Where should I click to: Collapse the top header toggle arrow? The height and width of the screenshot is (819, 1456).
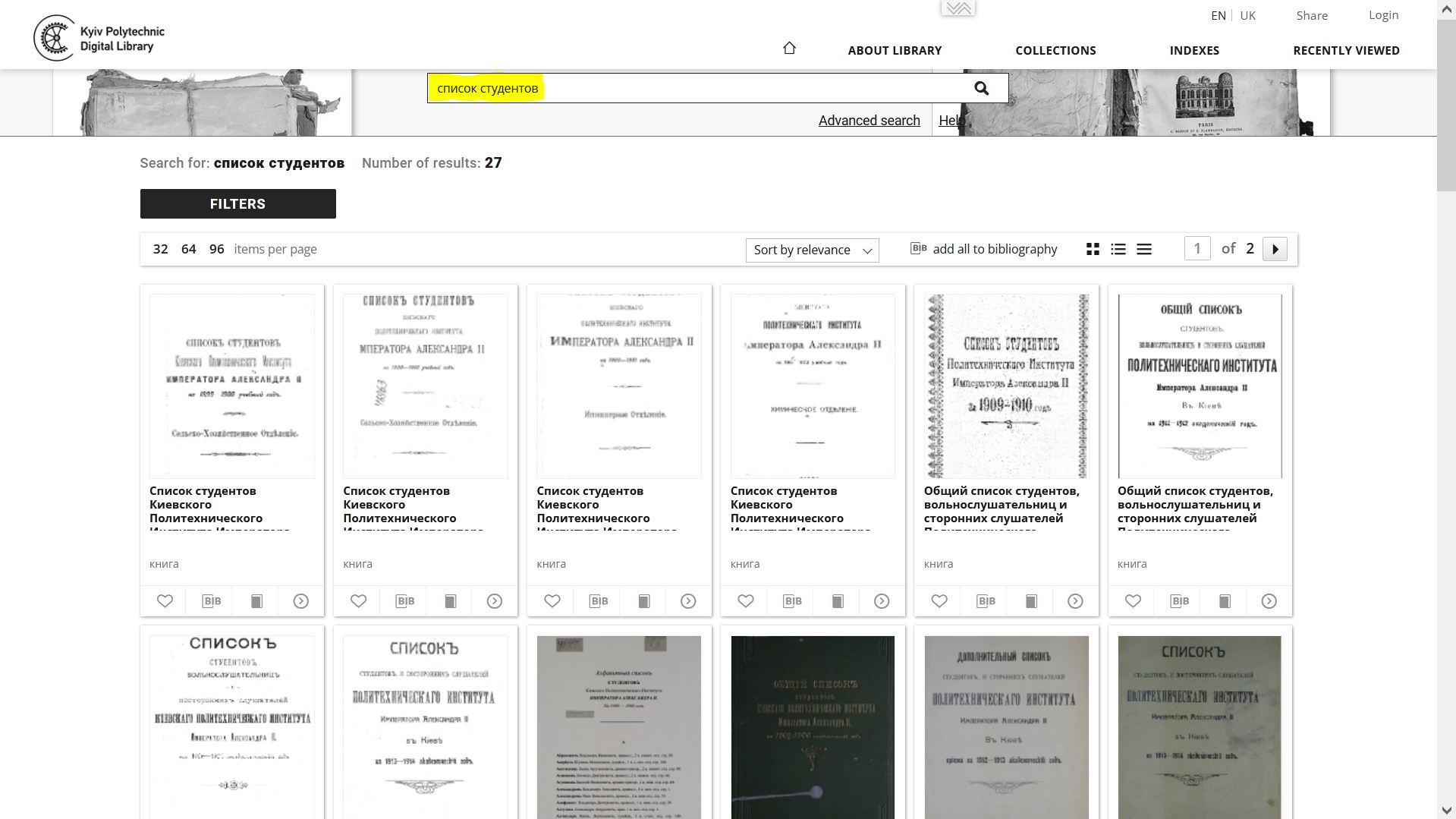pos(958,8)
